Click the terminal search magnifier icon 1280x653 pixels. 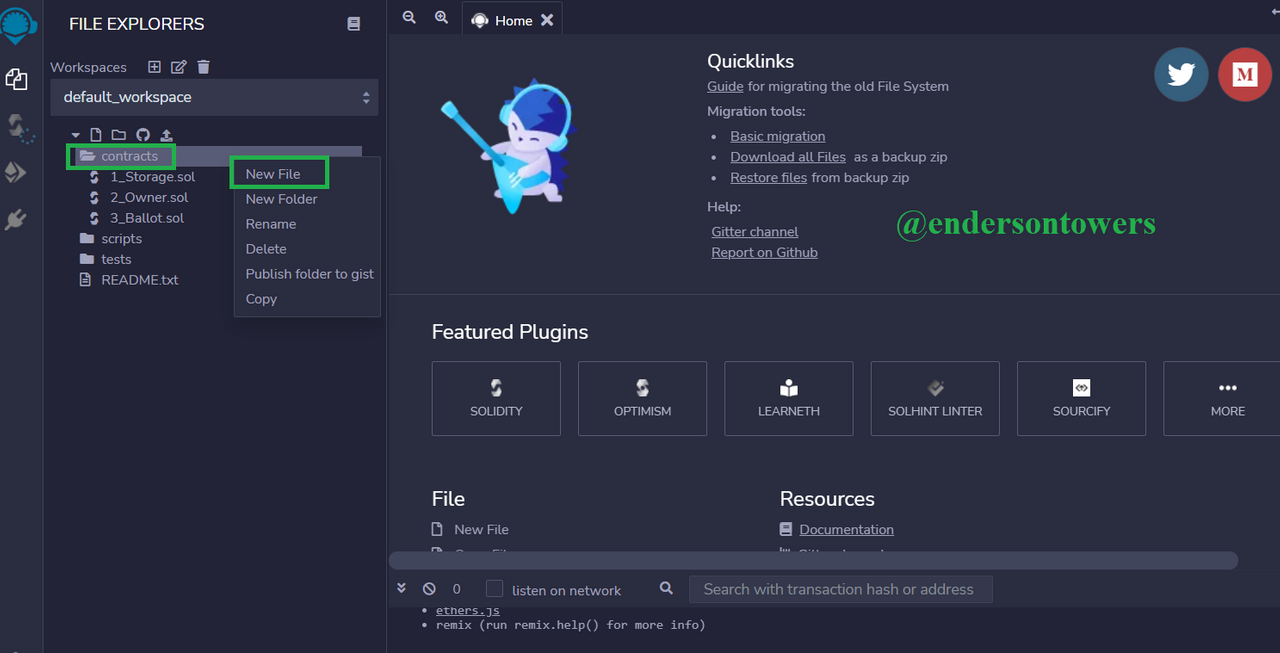(667, 589)
